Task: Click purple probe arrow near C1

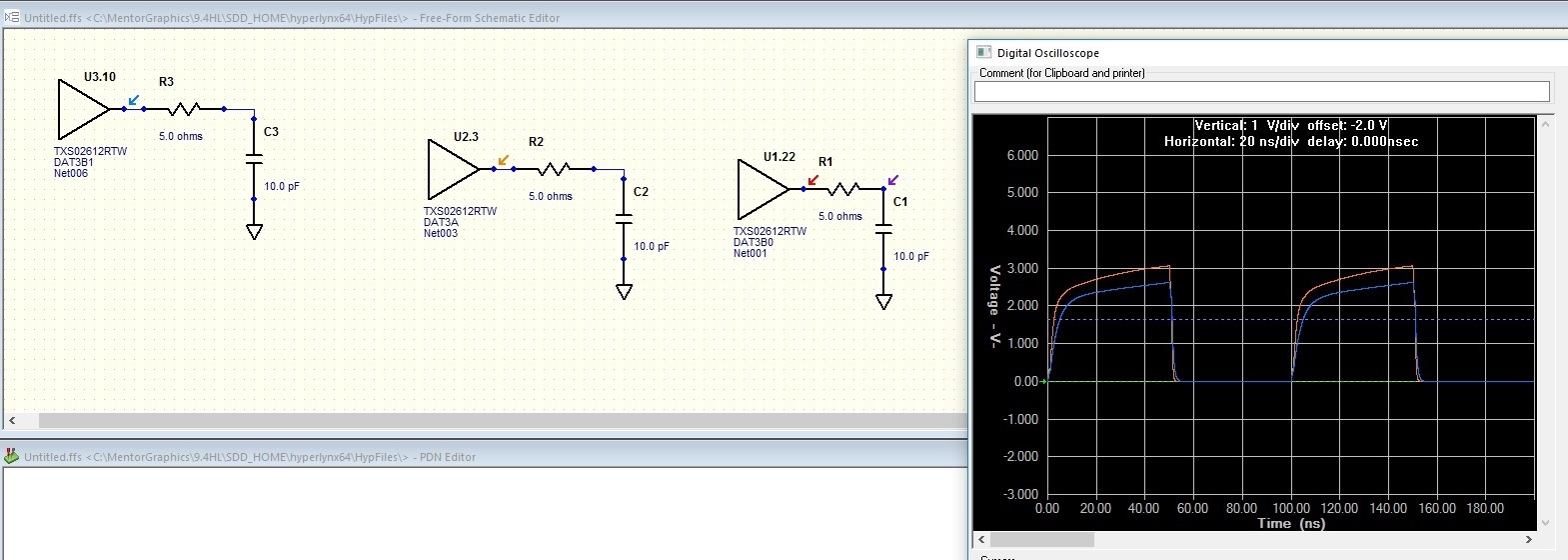Action: click(x=892, y=180)
